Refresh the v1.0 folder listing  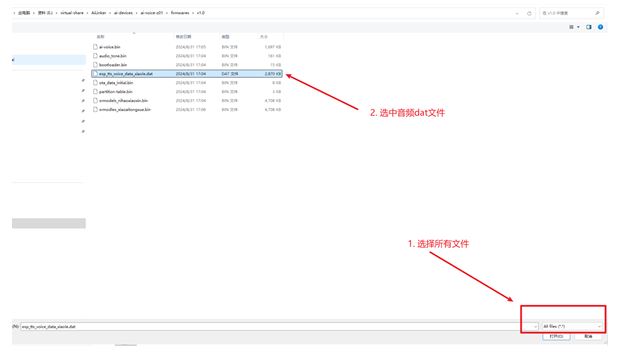529,13
